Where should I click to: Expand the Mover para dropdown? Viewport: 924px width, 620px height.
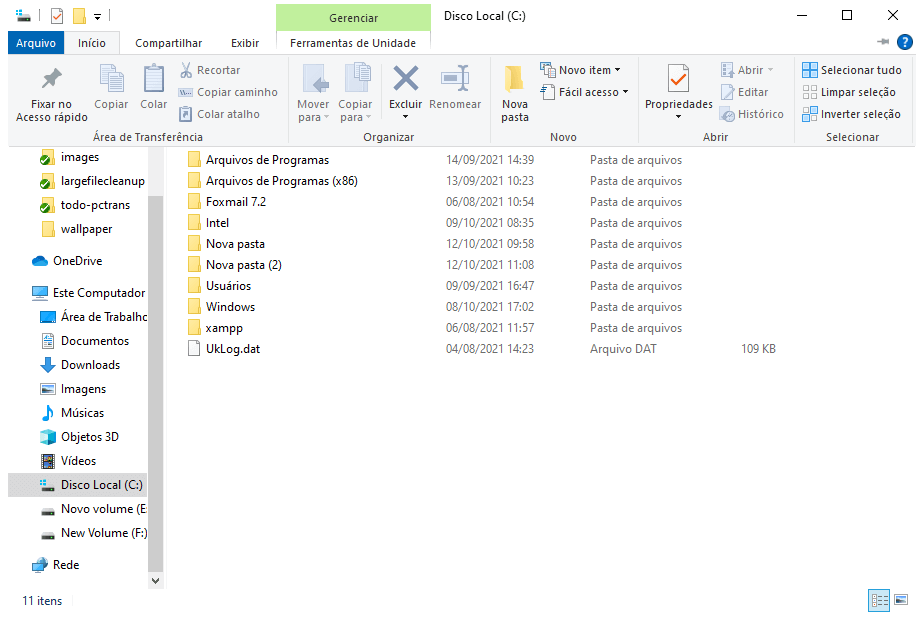click(313, 117)
